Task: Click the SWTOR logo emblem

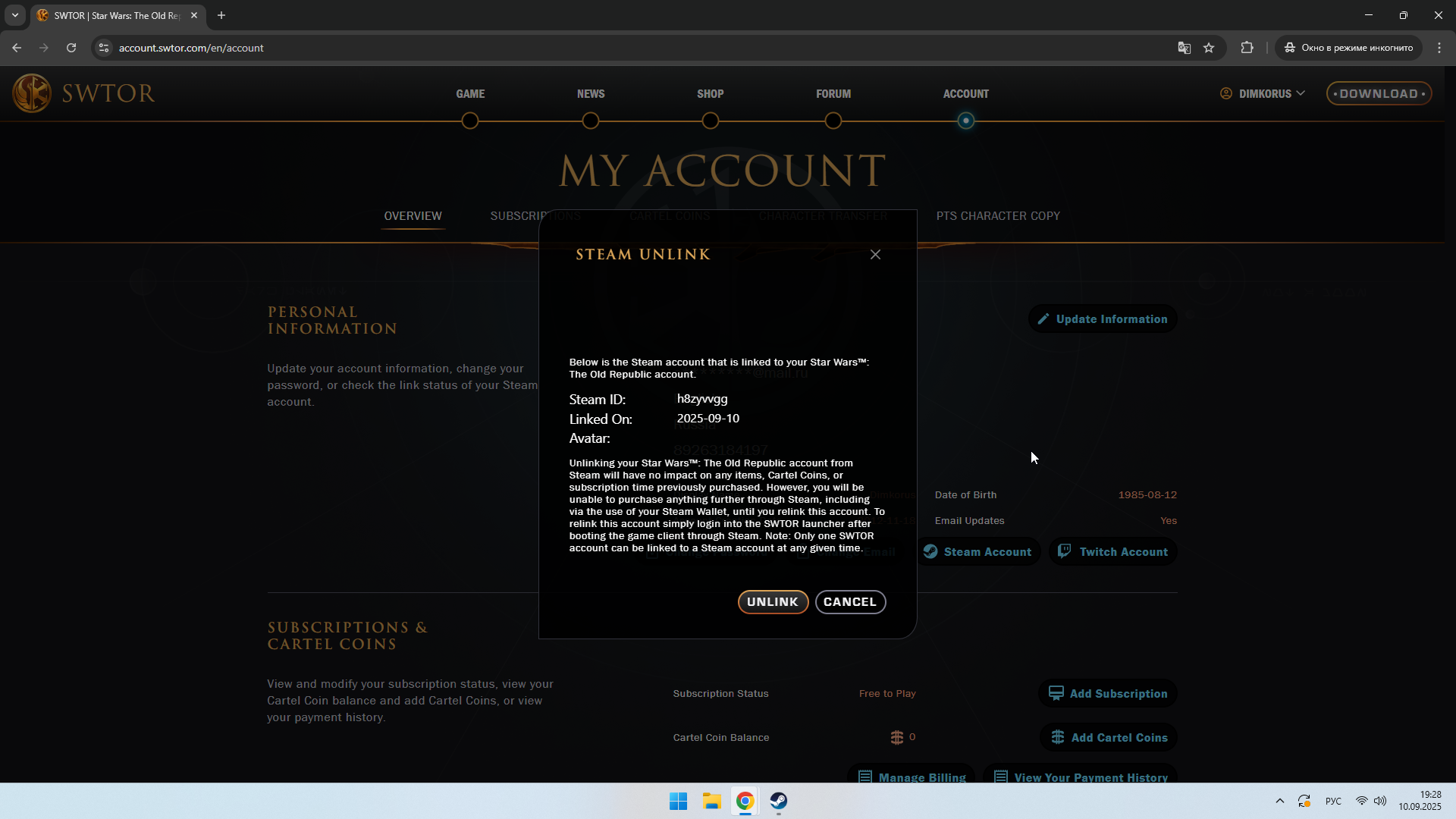Action: coord(32,93)
